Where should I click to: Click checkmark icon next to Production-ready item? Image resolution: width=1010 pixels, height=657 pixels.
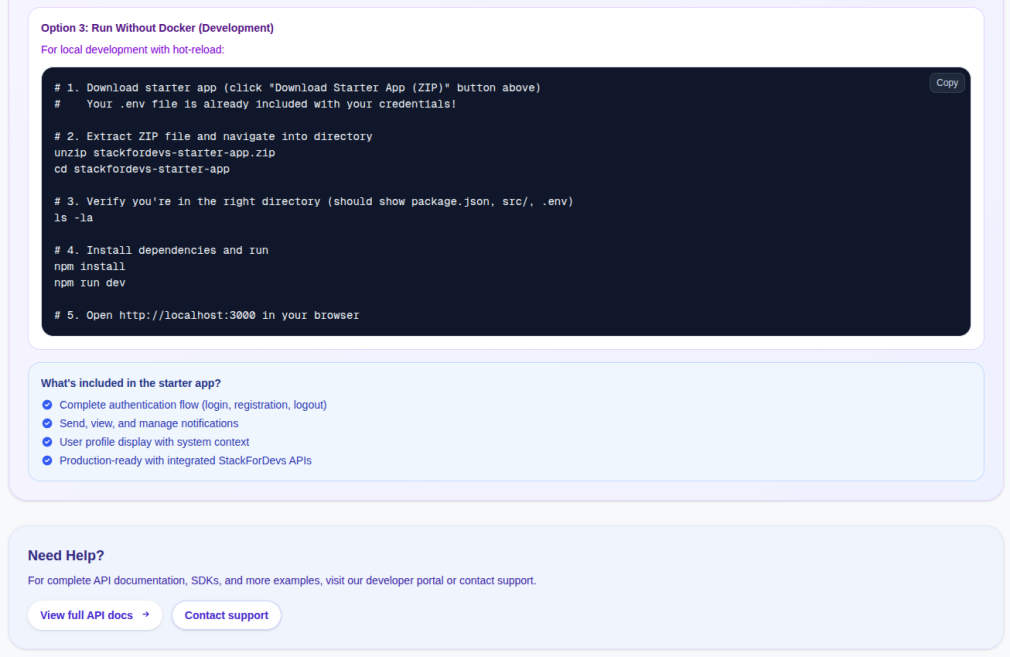pyautogui.click(x=47, y=460)
